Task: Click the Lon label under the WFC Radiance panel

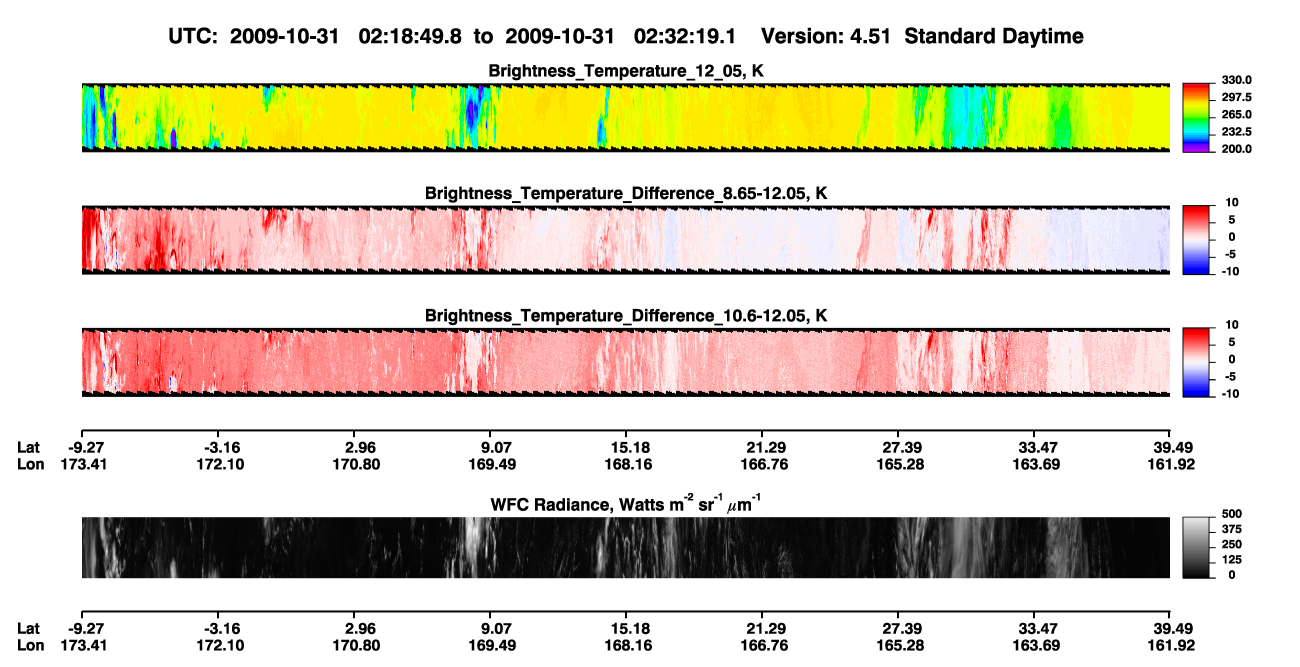Action: [31, 646]
